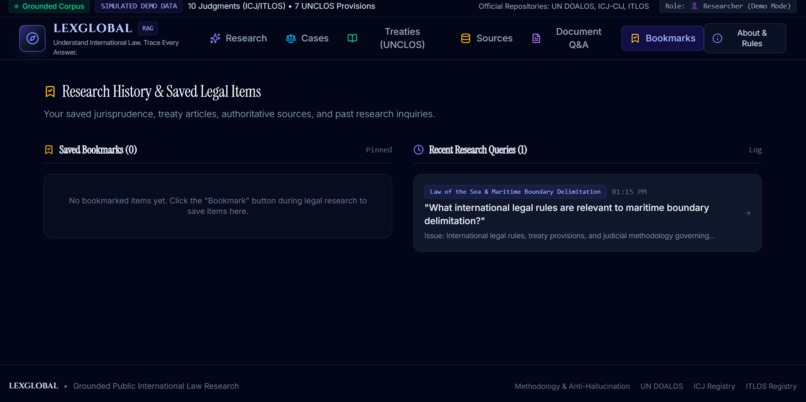Click the Official Repositories text in top bar
The image size is (806, 402).
coord(563,6)
